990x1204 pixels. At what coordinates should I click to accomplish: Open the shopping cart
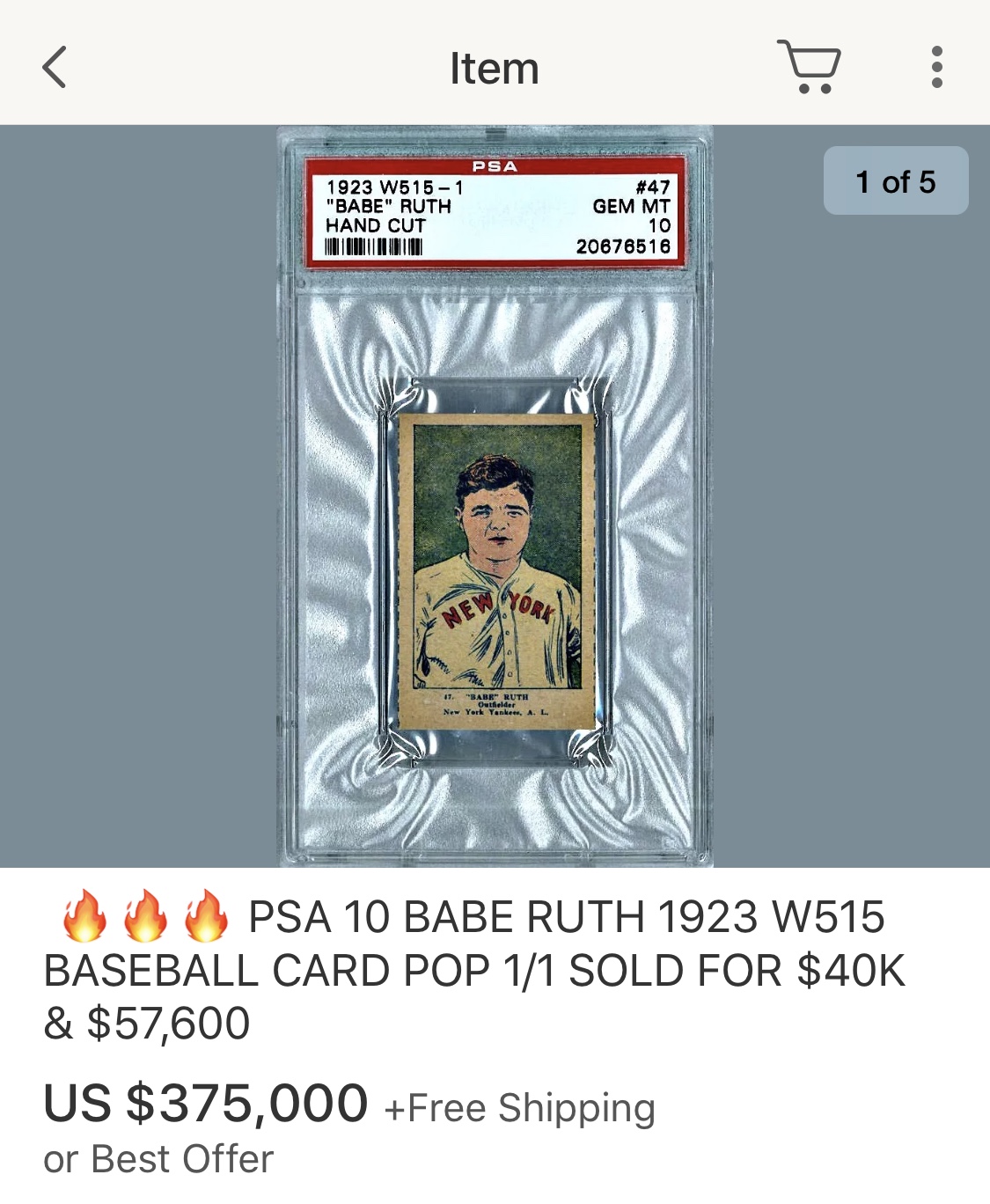point(810,66)
